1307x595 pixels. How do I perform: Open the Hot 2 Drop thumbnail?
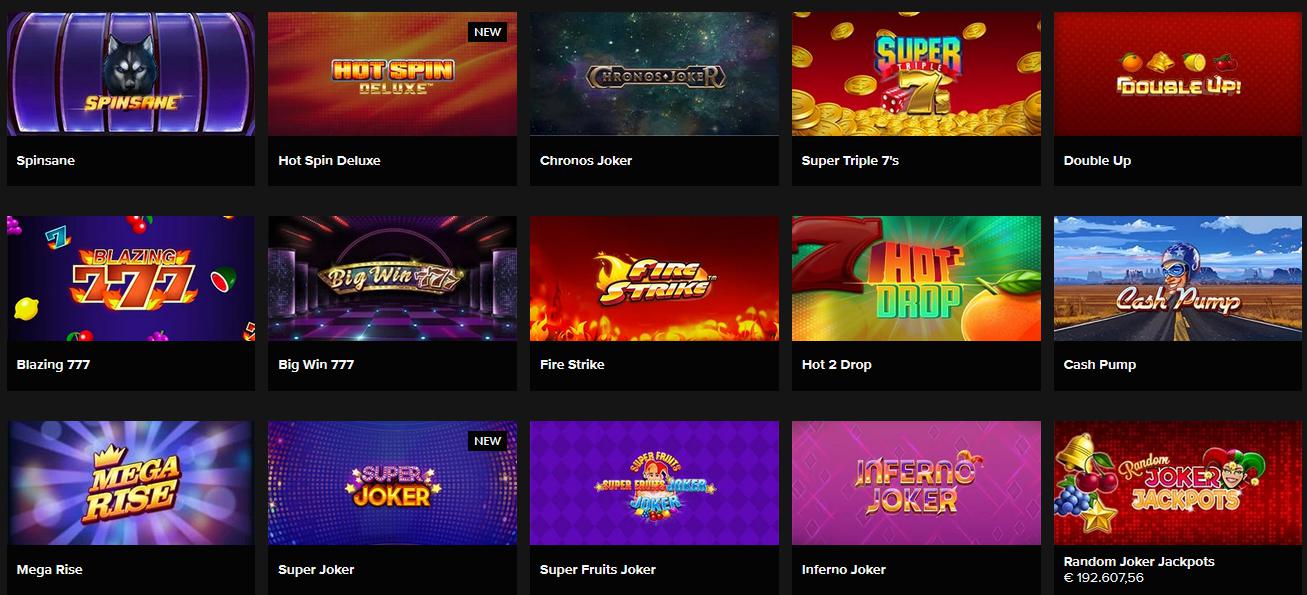pos(916,278)
